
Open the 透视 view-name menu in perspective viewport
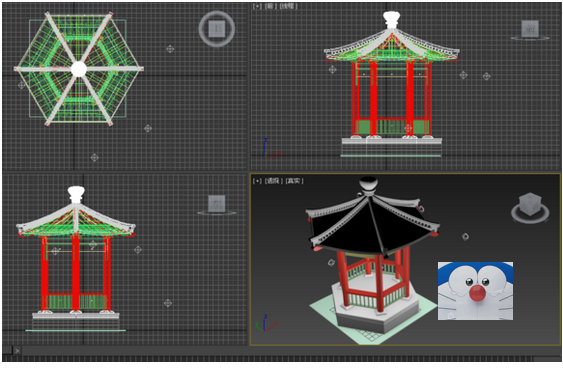[274, 181]
